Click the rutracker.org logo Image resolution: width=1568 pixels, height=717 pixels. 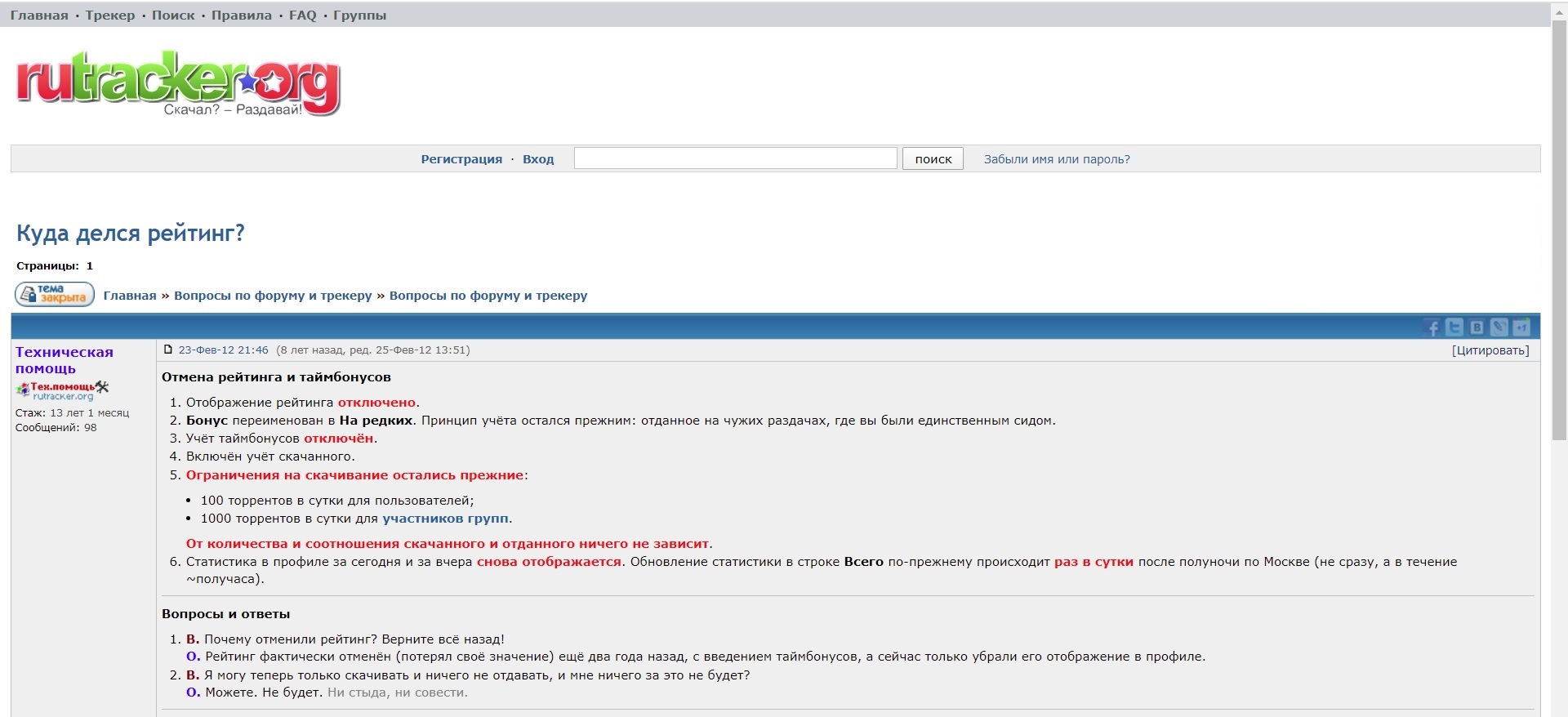[178, 82]
